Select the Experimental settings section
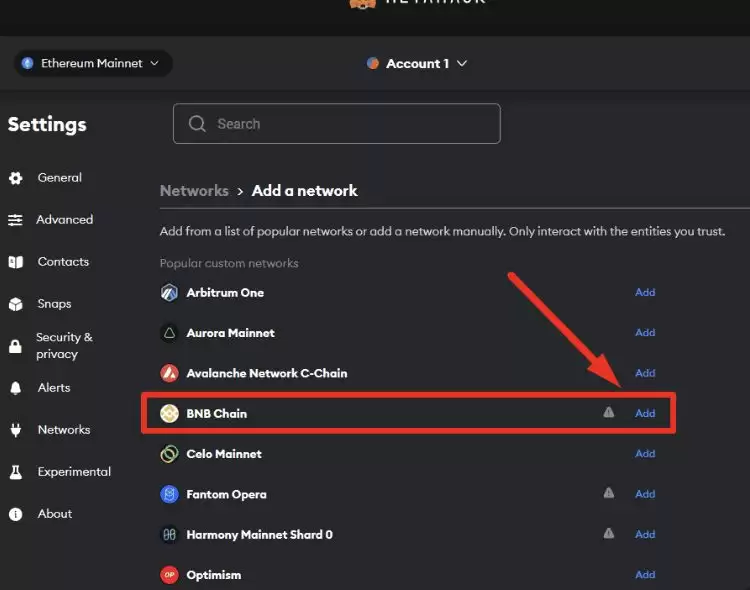 click(x=74, y=471)
